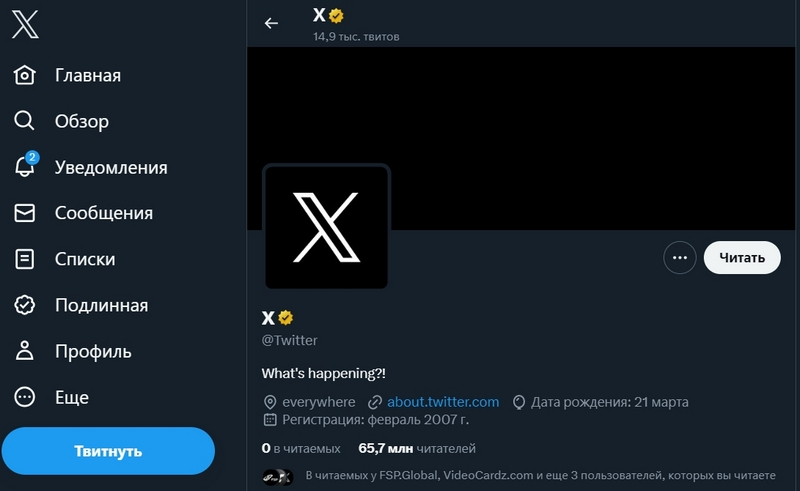Open the 0 в читаемых following list
Image resolution: width=800 pixels, height=491 pixels.
coord(300,448)
